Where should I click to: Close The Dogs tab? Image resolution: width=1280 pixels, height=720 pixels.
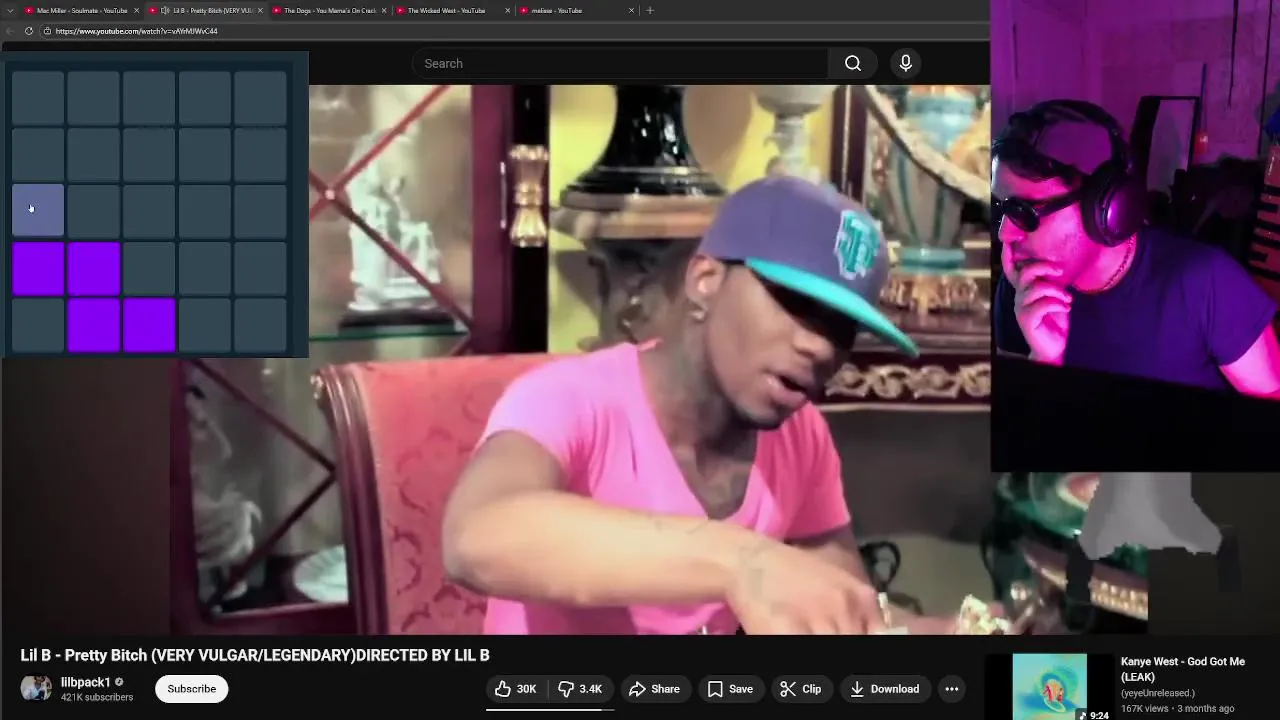click(x=384, y=10)
